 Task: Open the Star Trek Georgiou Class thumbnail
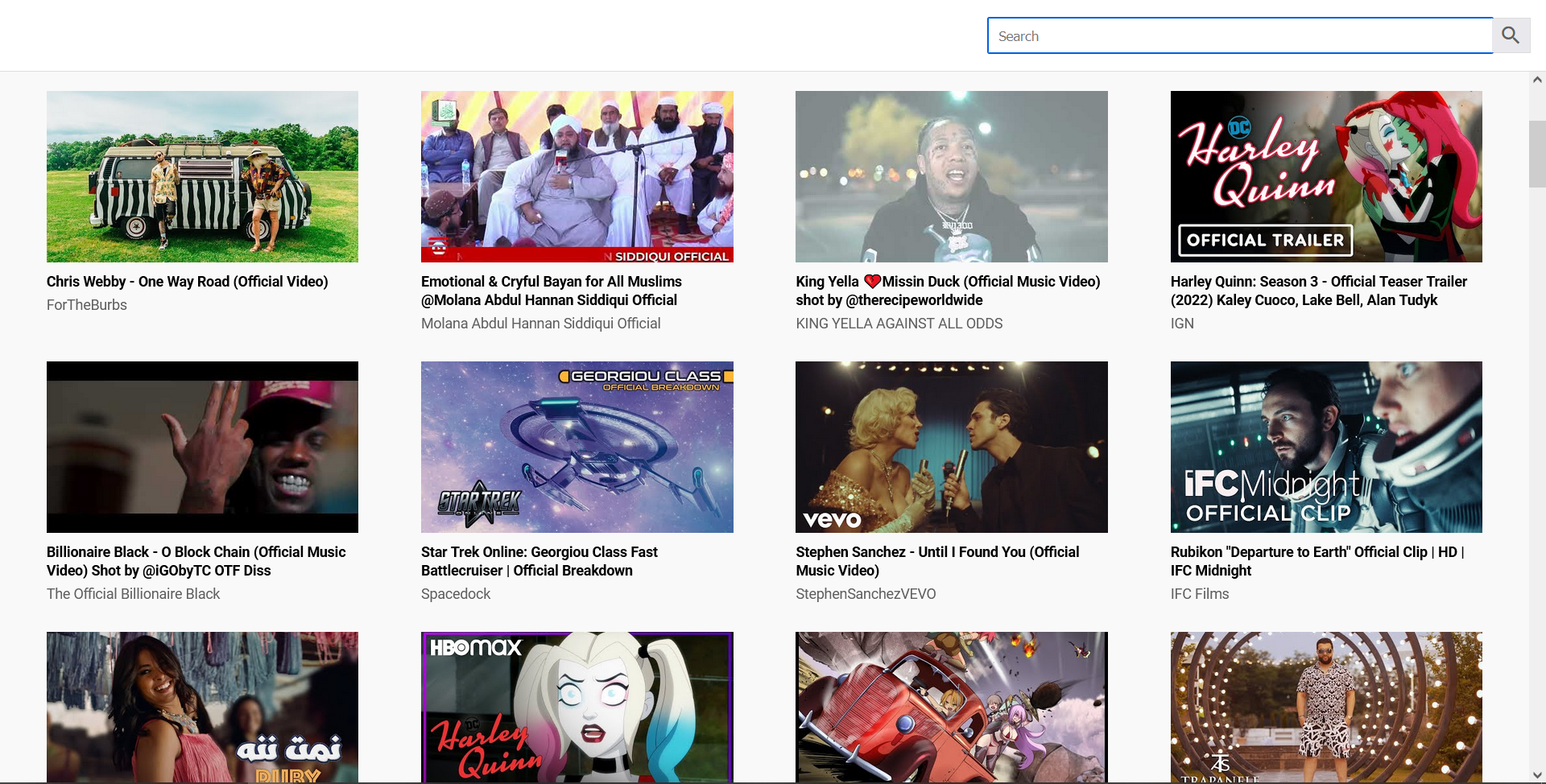pyautogui.click(x=577, y=447)
